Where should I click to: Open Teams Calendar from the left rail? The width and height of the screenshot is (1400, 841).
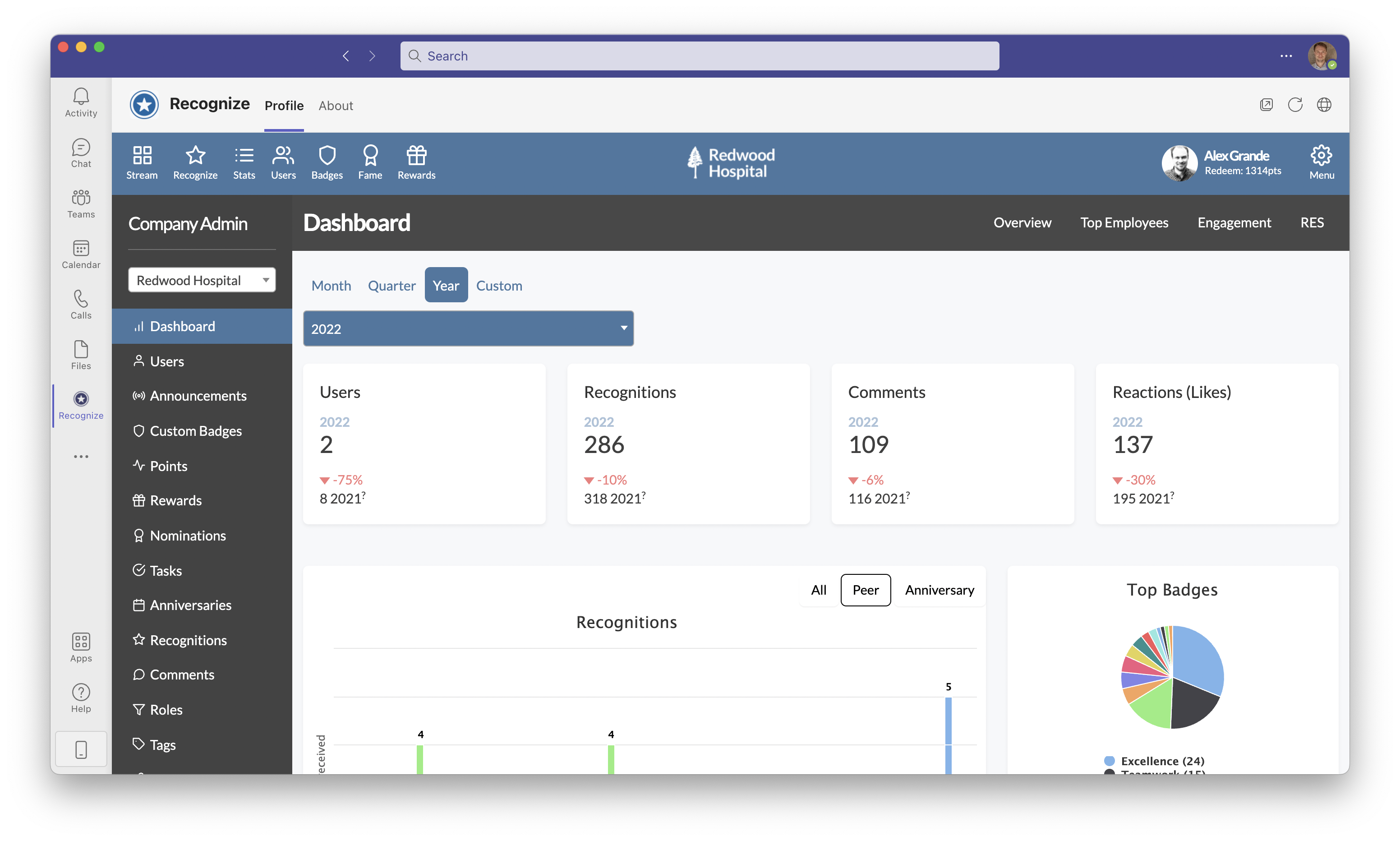pyautogui.click(x=80, y=254)
